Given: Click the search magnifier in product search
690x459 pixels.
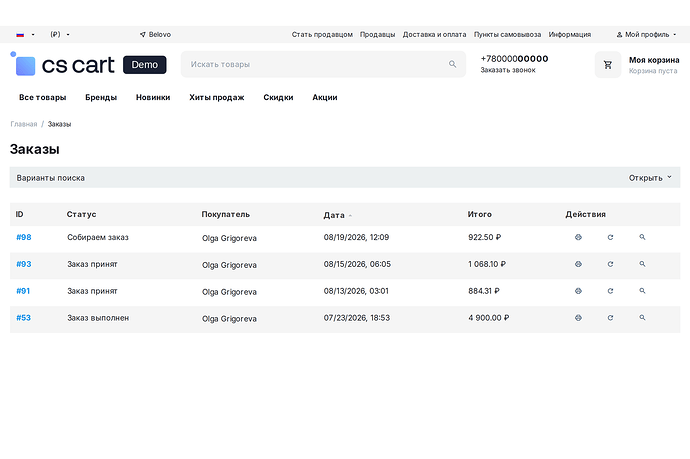Looking at the screenshot, I should [x=452, y=64].
